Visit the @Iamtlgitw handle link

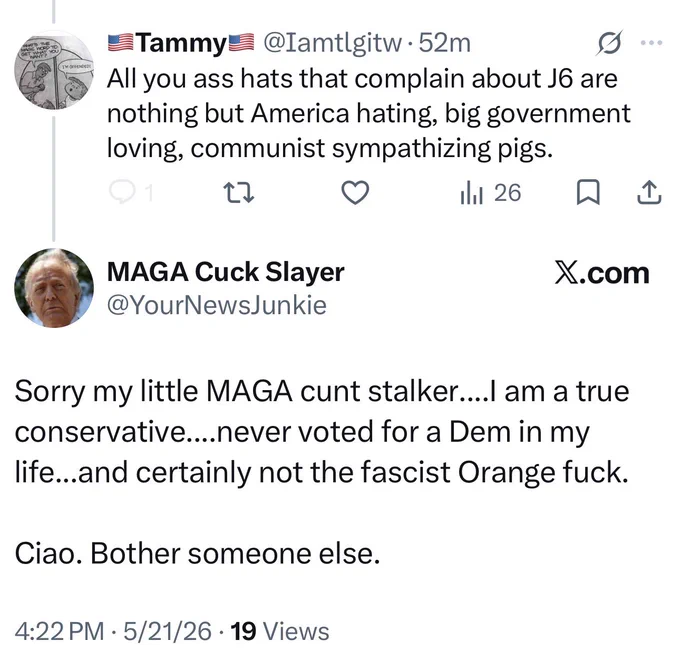(333, 43)
